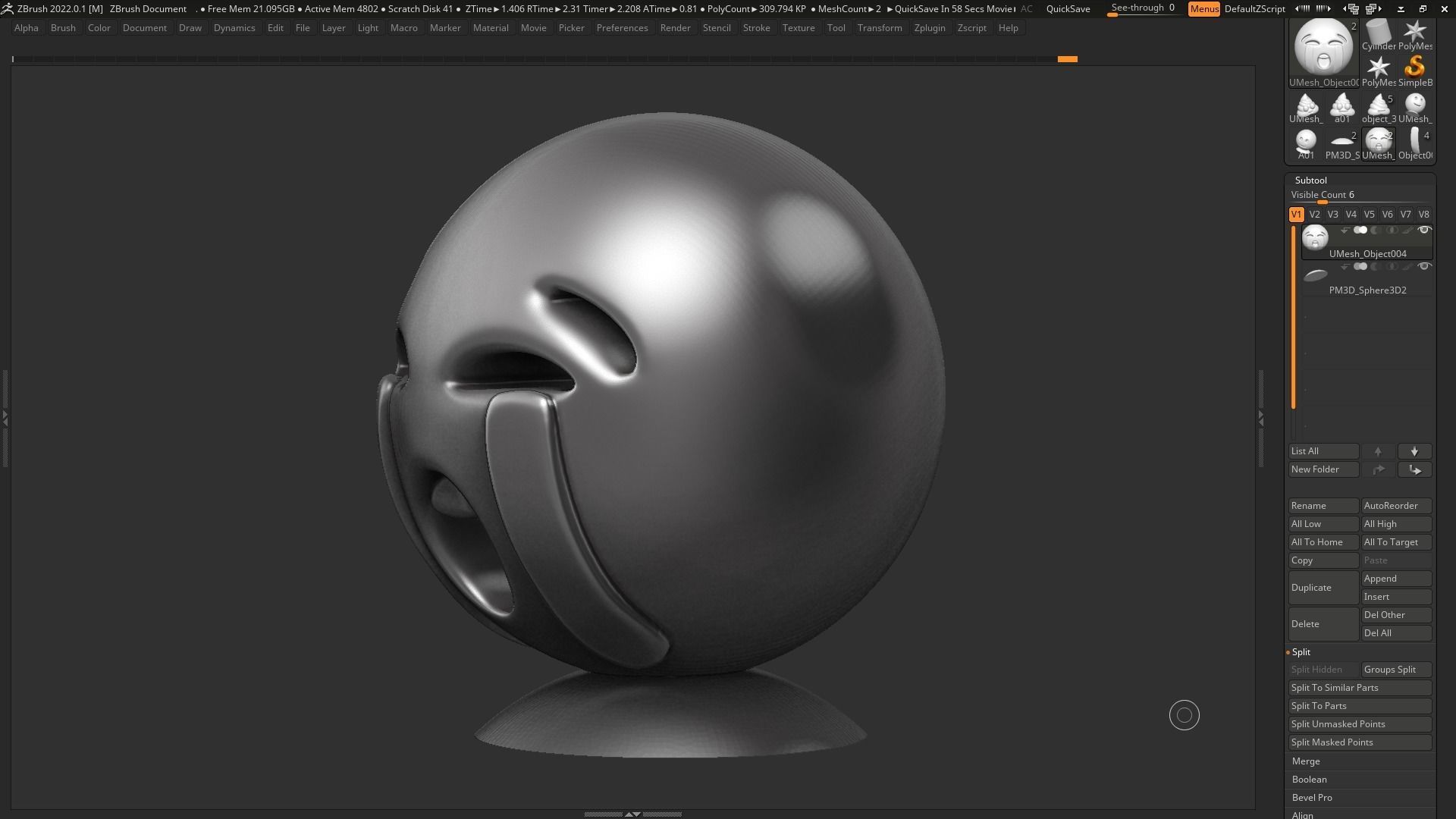Click the hide-to-tray down arrow icon
The height and width of the screenshot is (819, 1456).
[1401, 9]
